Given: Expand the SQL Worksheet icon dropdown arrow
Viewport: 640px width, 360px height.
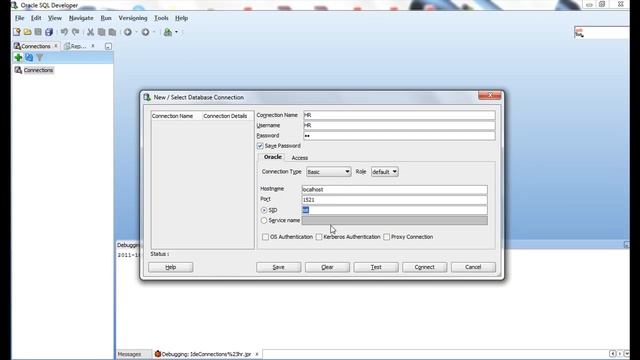Looking at the screenshot, I should (176, 32).
